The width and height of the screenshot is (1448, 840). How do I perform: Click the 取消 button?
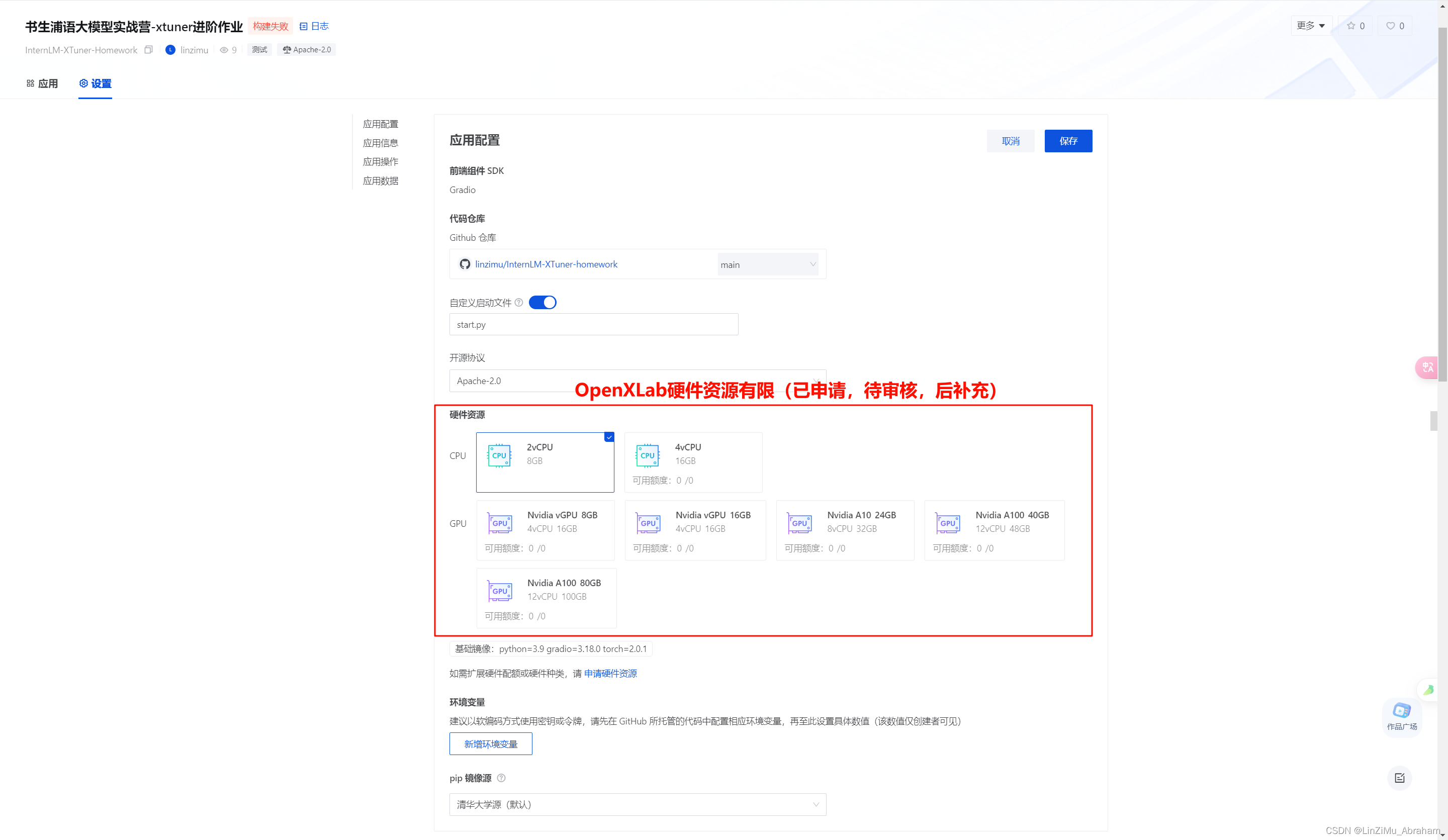coord(1010,141)
